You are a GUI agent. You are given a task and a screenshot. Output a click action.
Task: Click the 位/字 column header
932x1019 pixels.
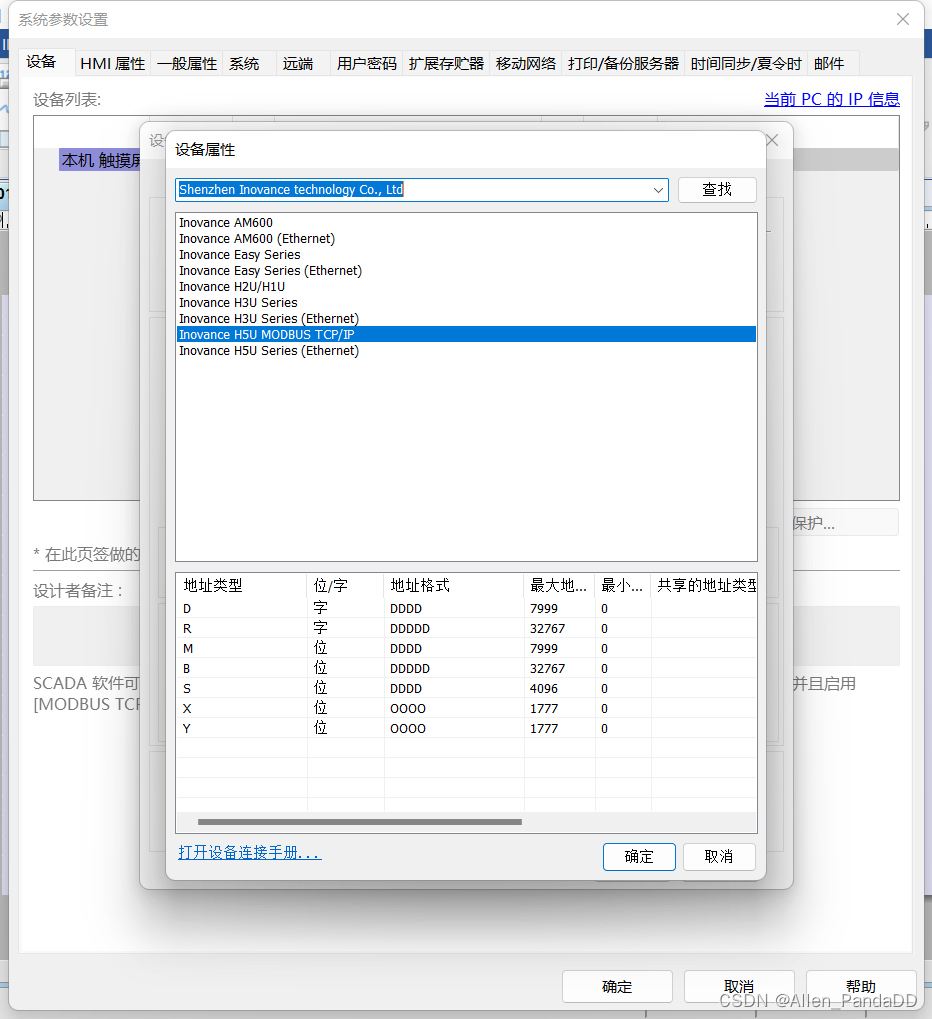click(x=345, y=586)
